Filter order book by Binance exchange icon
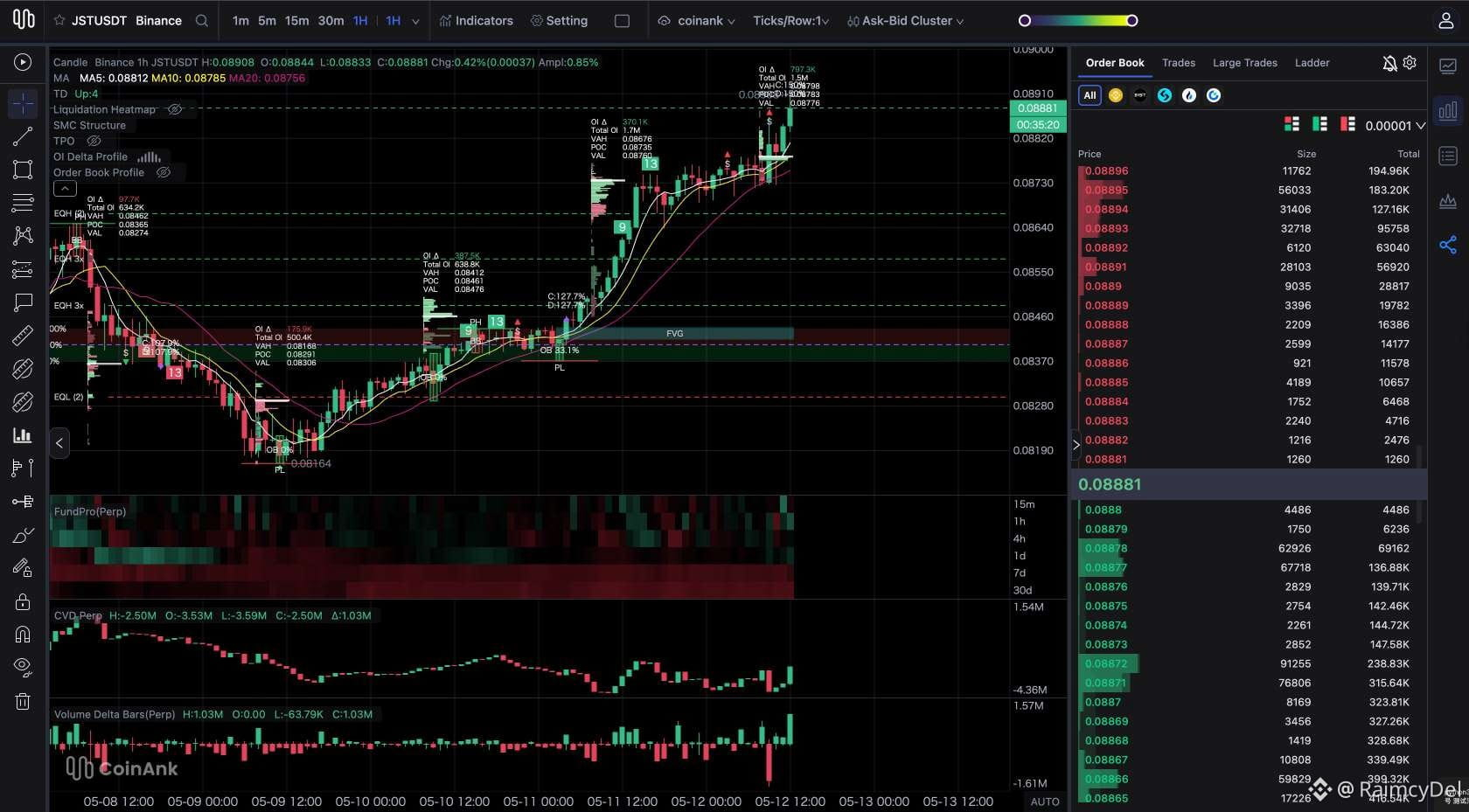 [1116, 95]
